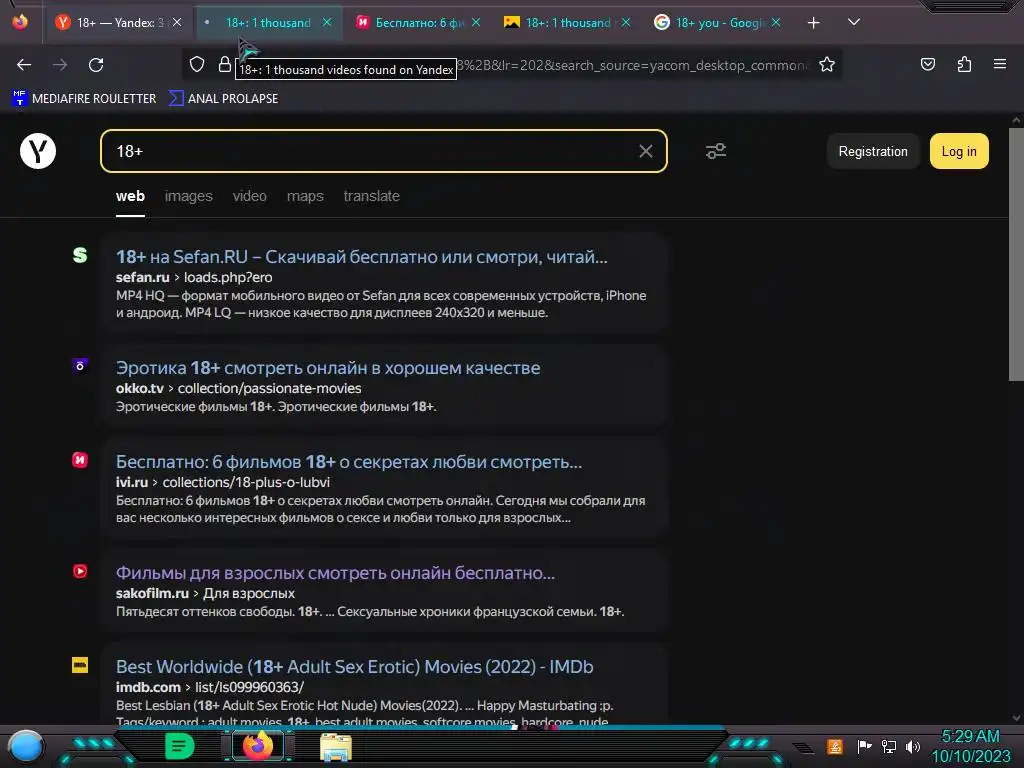Click ivi.ru domain link

(132, 483)
